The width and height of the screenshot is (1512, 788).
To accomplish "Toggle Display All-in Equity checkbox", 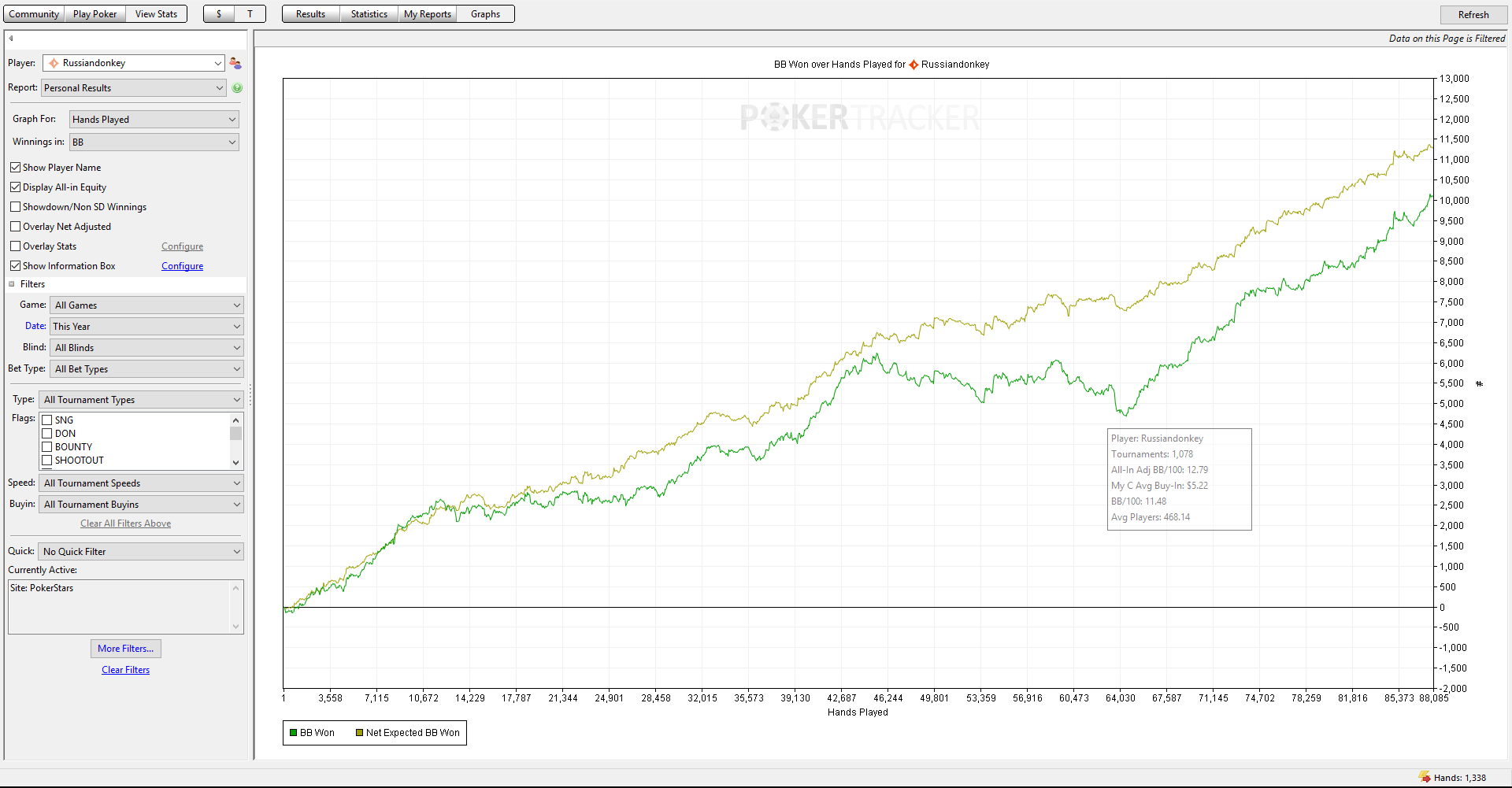I will pyautogui.click(x=15, y=187).
